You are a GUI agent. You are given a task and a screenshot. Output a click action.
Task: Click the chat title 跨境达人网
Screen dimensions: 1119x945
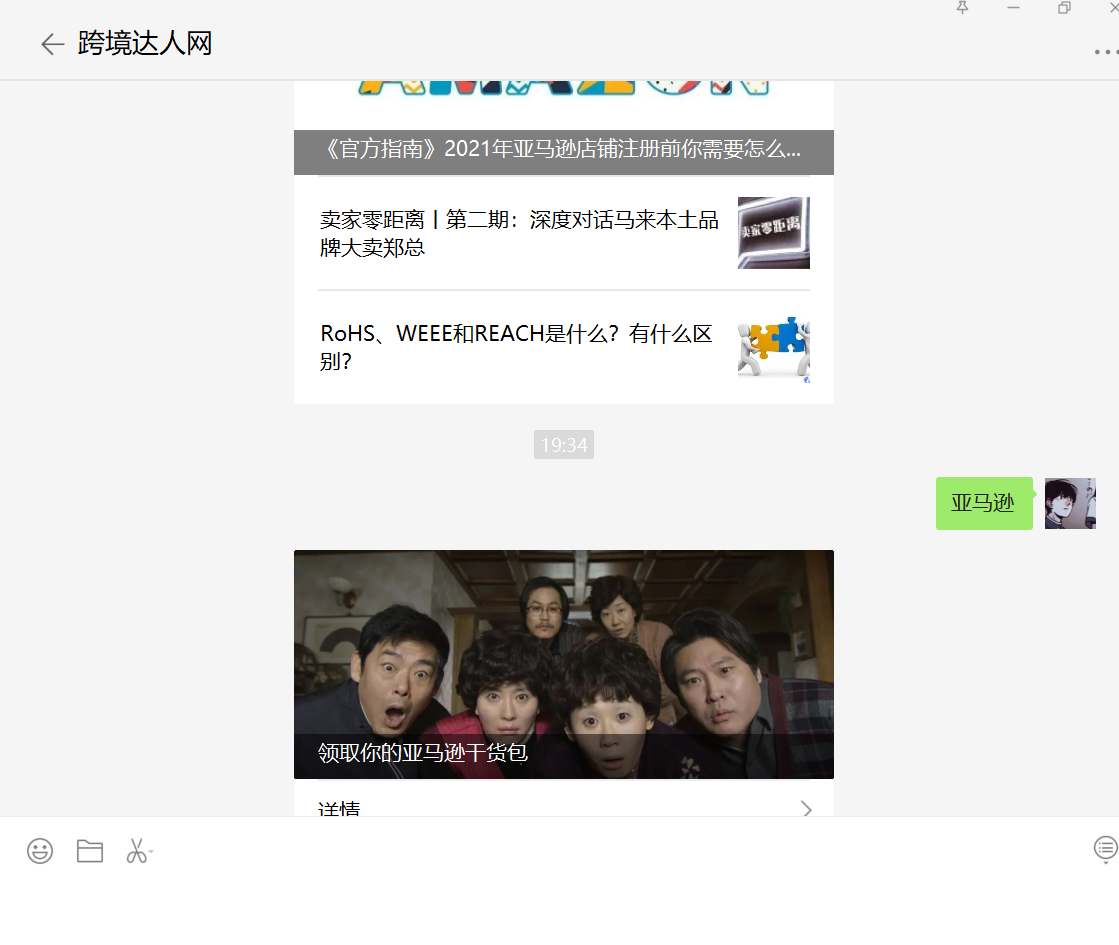click(x=145, y=44)
